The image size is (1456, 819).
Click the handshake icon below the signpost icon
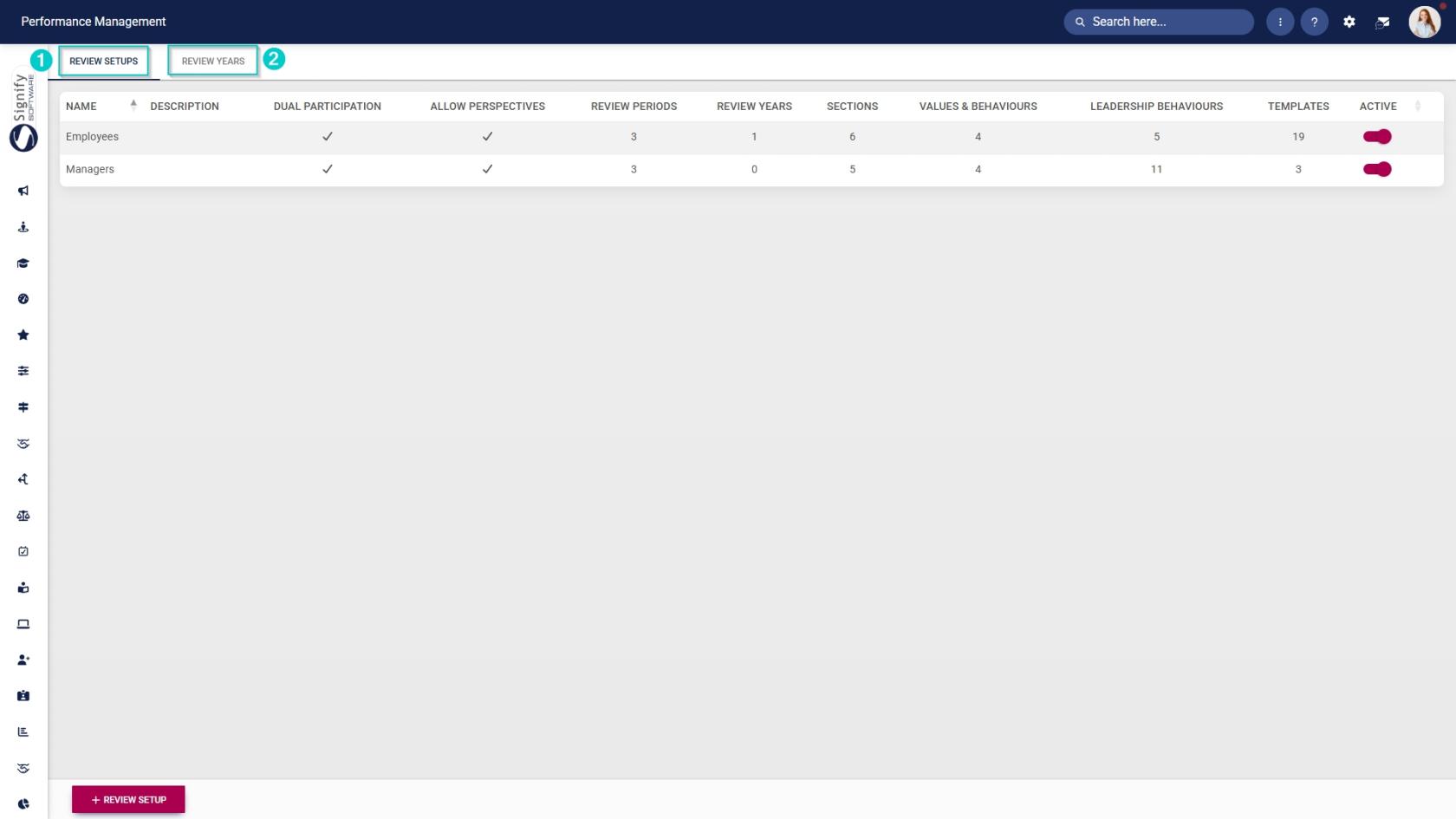[23, 444]
